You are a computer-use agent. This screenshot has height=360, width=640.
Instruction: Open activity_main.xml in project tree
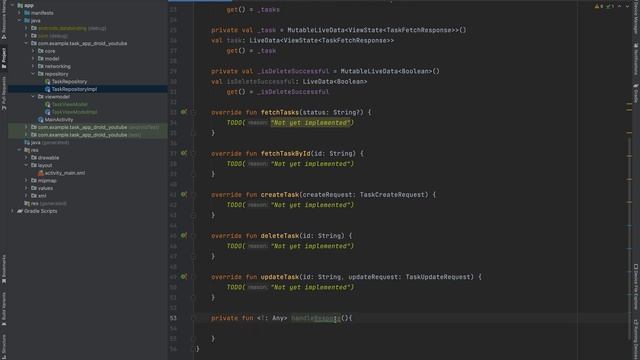click(65, 173)
